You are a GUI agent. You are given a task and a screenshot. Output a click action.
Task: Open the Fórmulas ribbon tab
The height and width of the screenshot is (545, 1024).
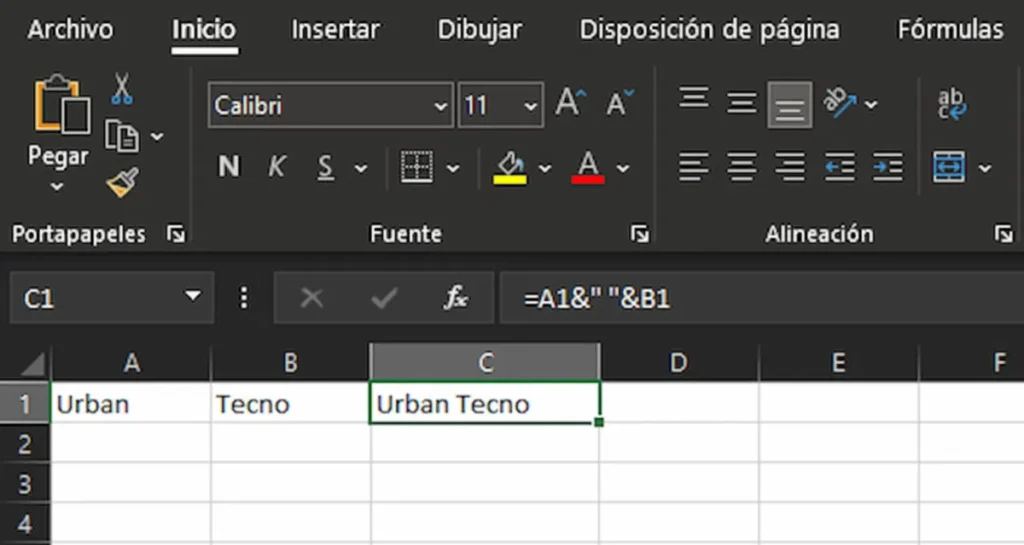pyautogui.click(x=949, y=30)
